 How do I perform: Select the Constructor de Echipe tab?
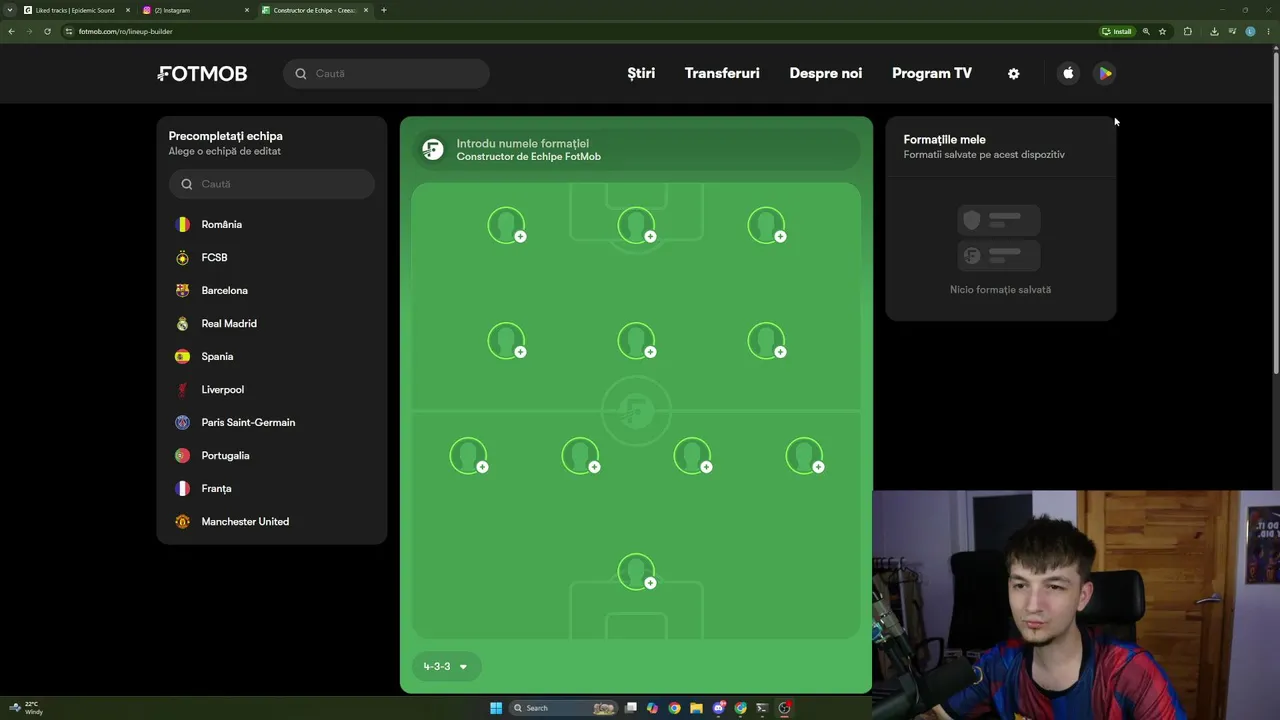[316, 10]
